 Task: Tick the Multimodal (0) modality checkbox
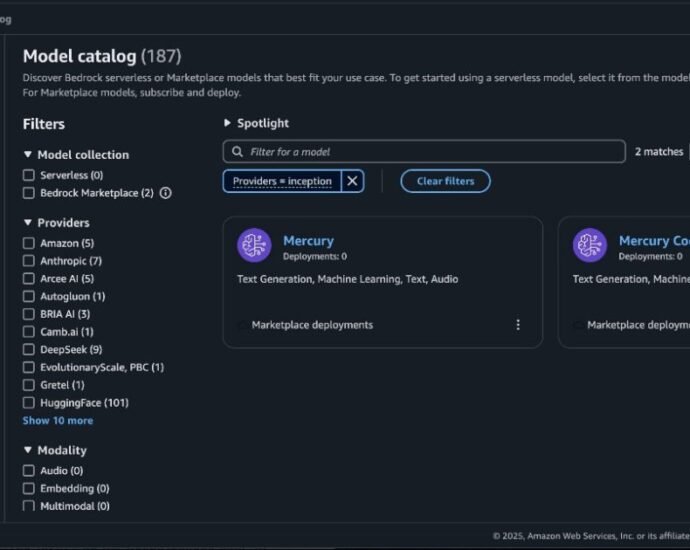[29, 506]
